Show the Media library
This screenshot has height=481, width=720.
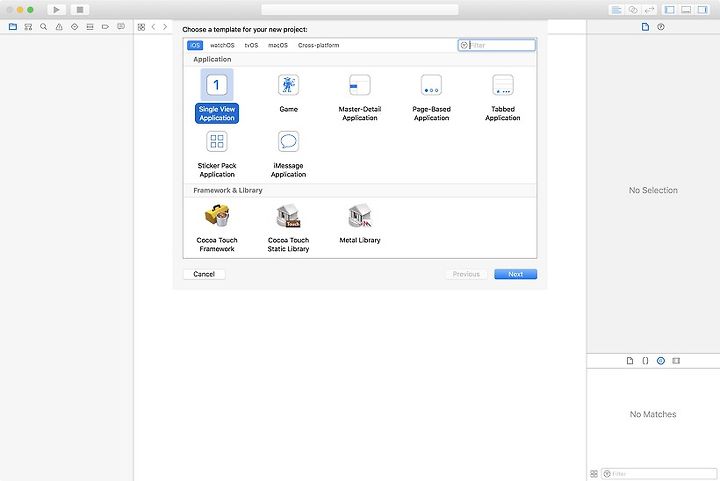tap(676, 361)
